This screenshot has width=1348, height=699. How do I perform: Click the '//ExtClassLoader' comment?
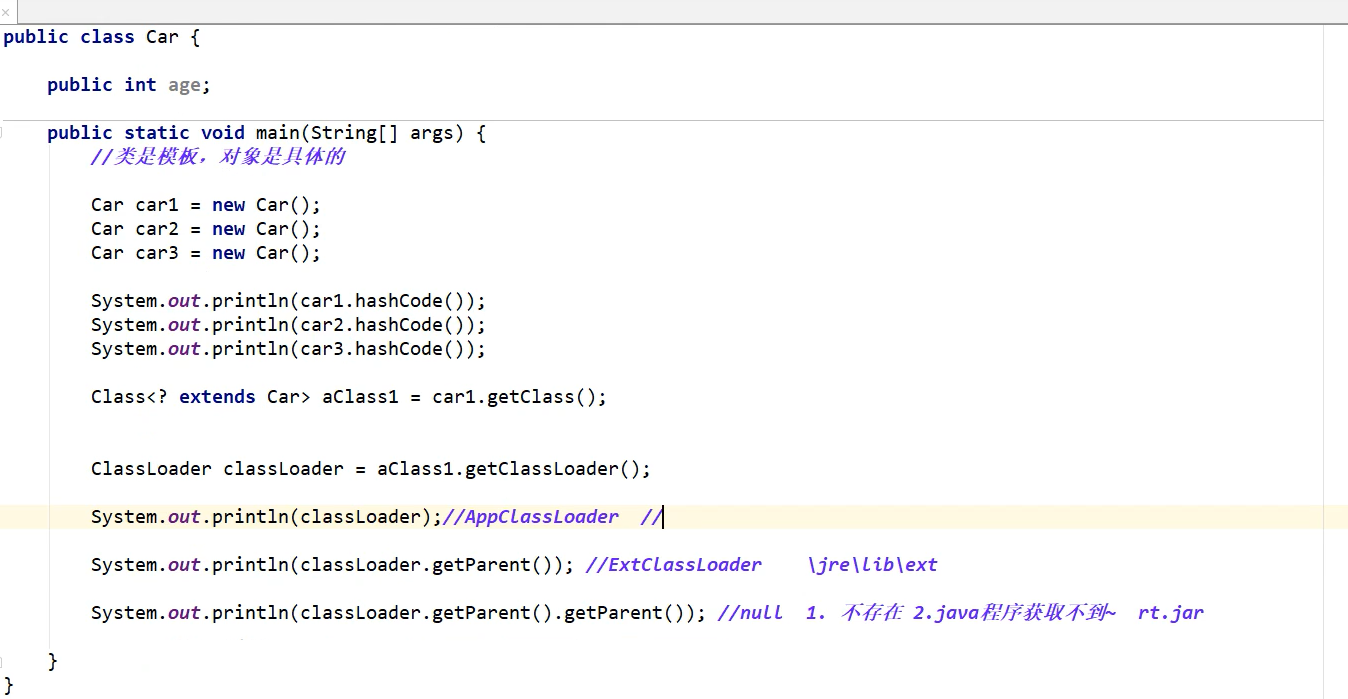tap(674, 565)
